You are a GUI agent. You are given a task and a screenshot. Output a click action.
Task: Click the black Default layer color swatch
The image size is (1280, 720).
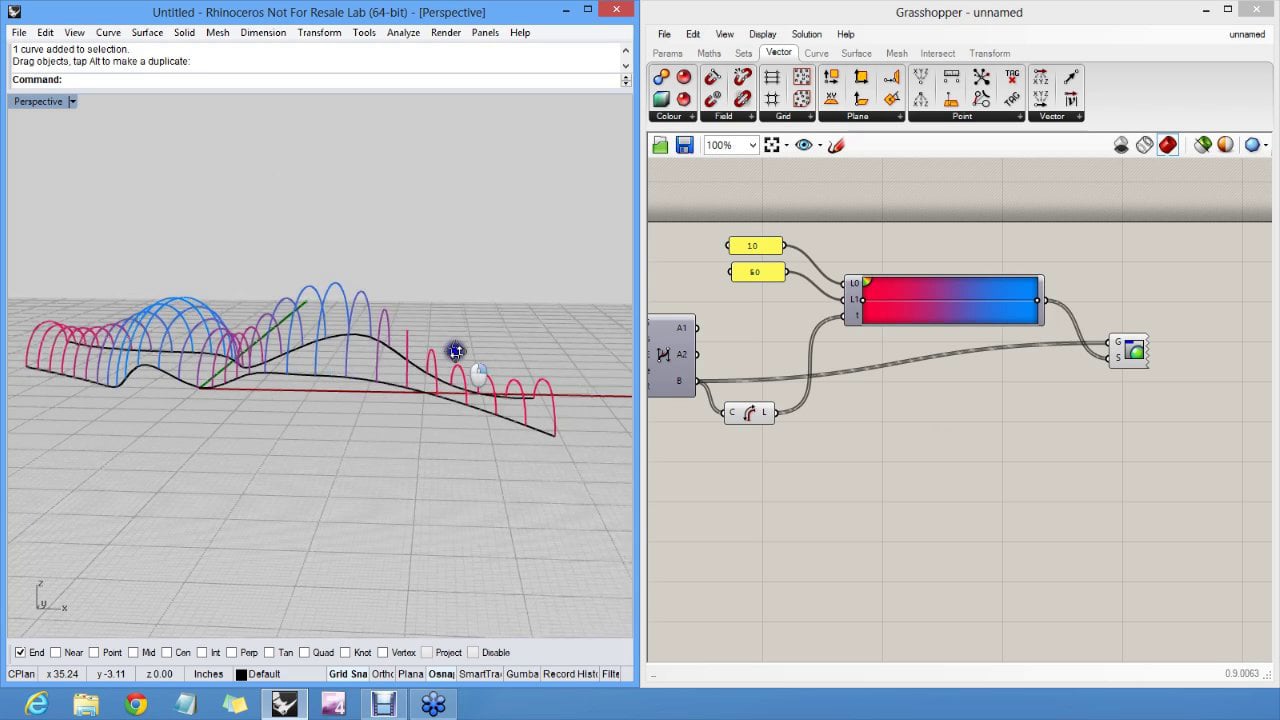click(240, 675)
